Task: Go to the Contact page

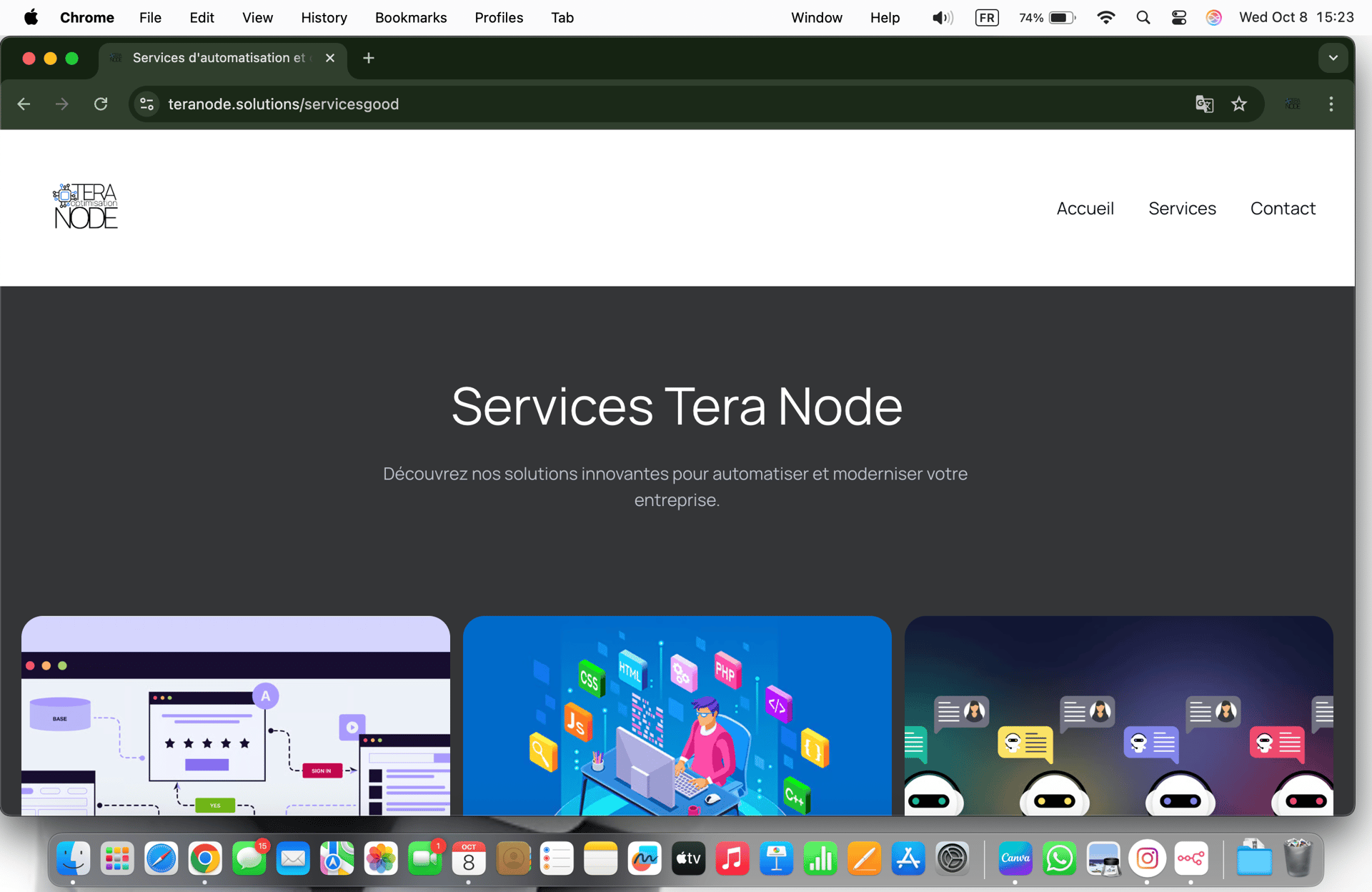Action: click(1283, 208)
